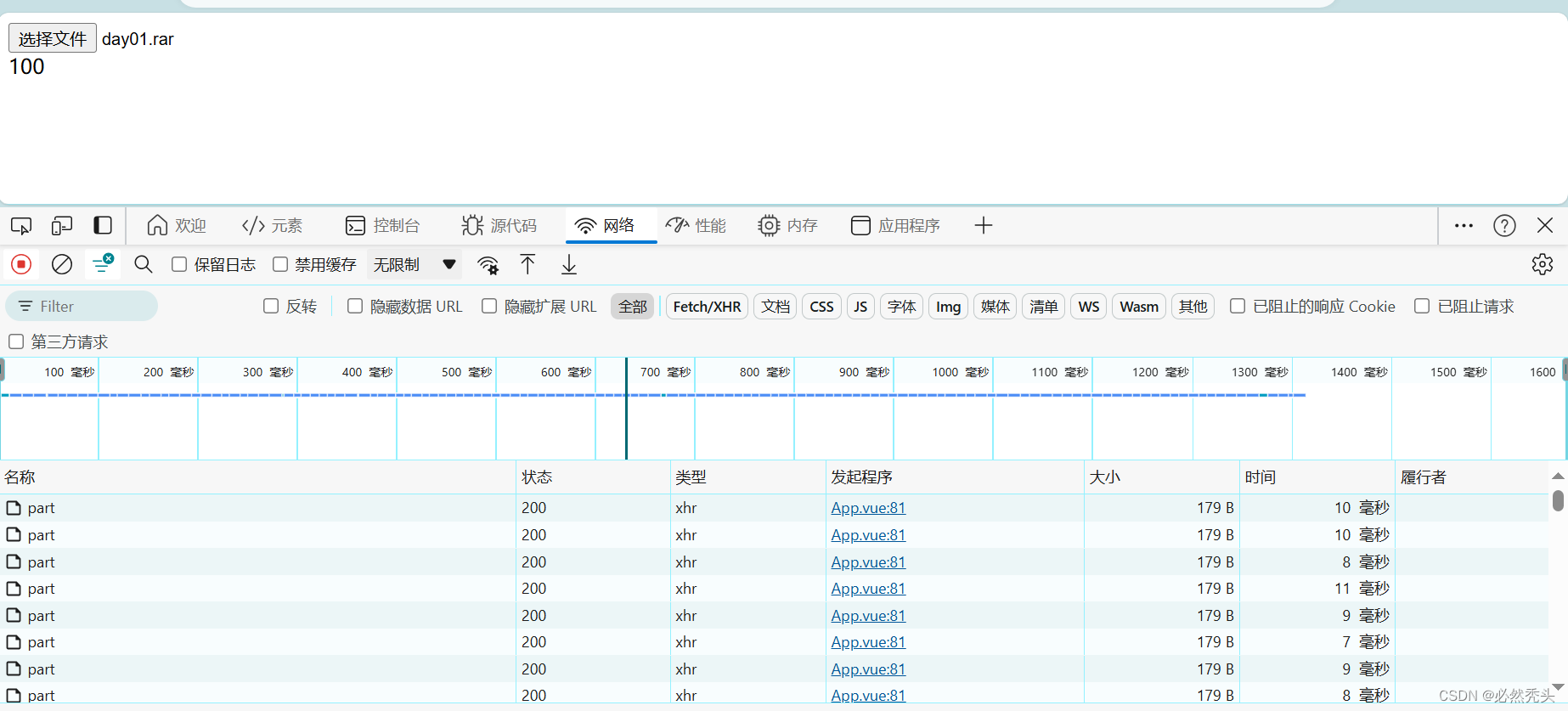Open network settings gear icon

1543,264
